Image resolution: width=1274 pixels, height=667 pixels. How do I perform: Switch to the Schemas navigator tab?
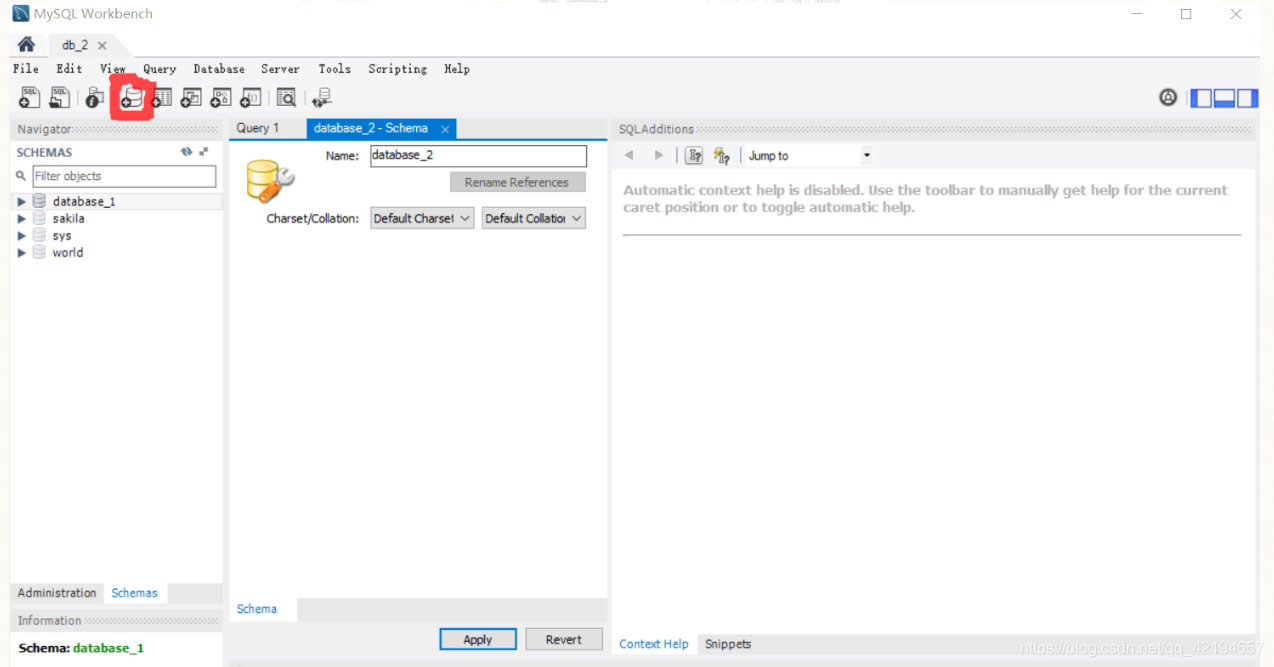134,593
